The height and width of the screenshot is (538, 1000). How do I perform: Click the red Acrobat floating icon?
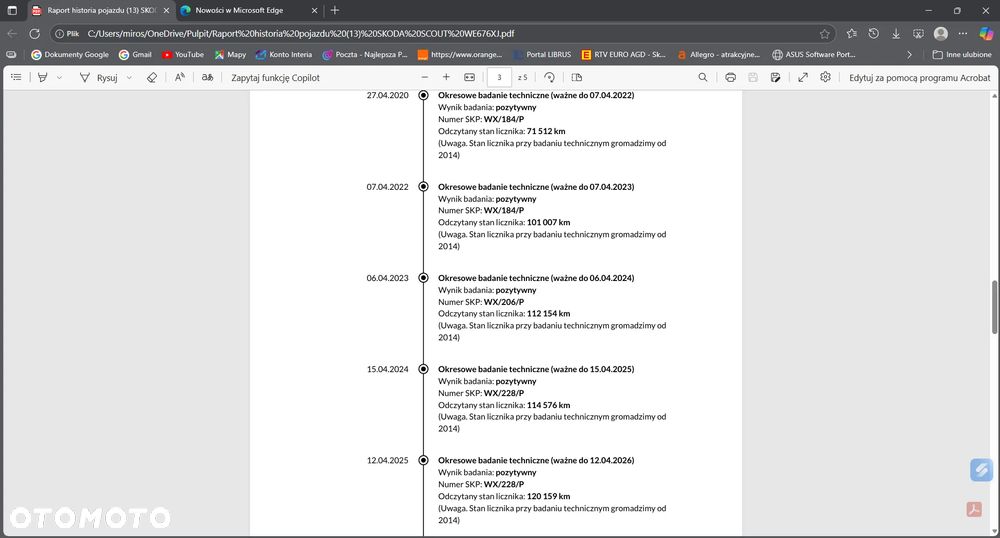click(x=974, y=509)
